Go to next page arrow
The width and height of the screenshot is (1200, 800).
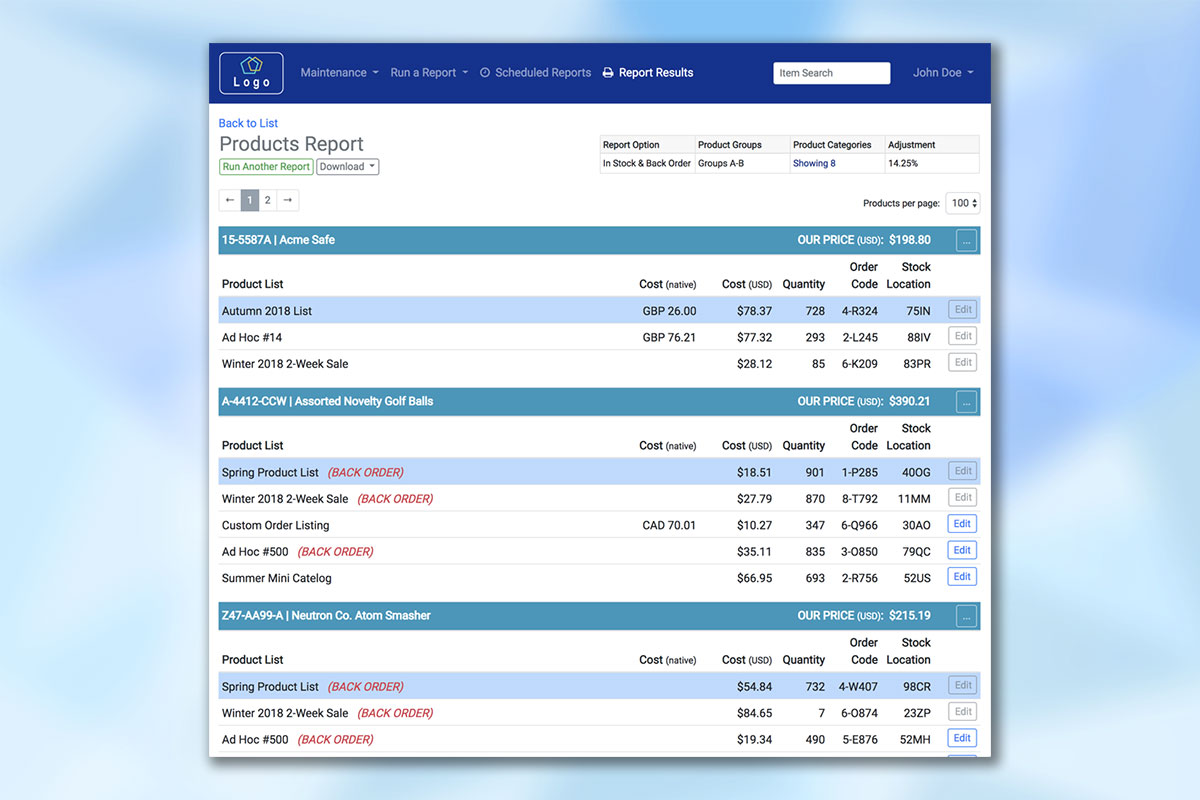click(x=288, y=201)
